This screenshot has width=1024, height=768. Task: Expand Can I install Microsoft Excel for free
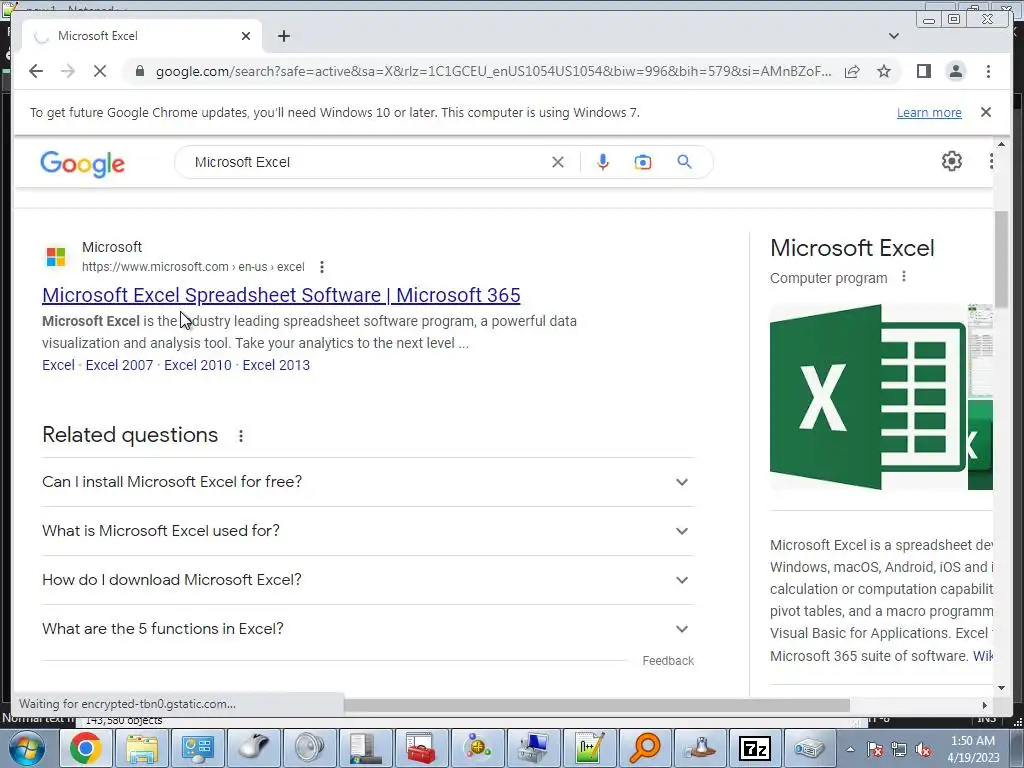coord(368,482)
